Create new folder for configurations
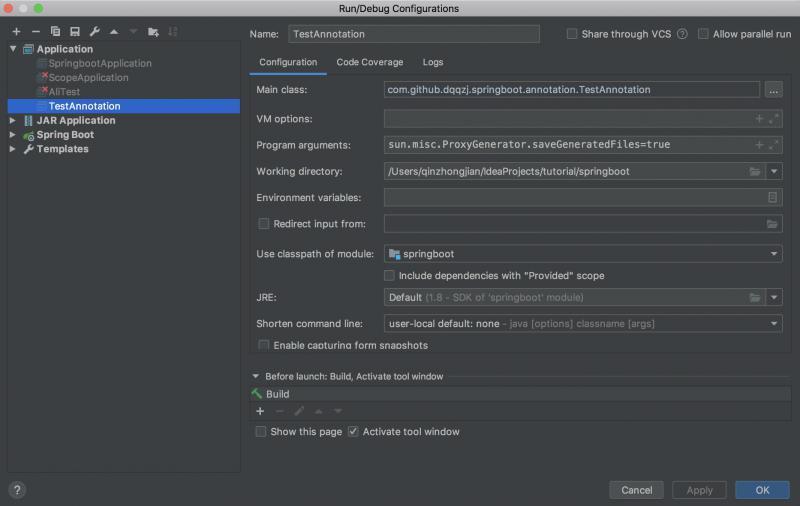800x506 pixels. (x=153, y=32)
